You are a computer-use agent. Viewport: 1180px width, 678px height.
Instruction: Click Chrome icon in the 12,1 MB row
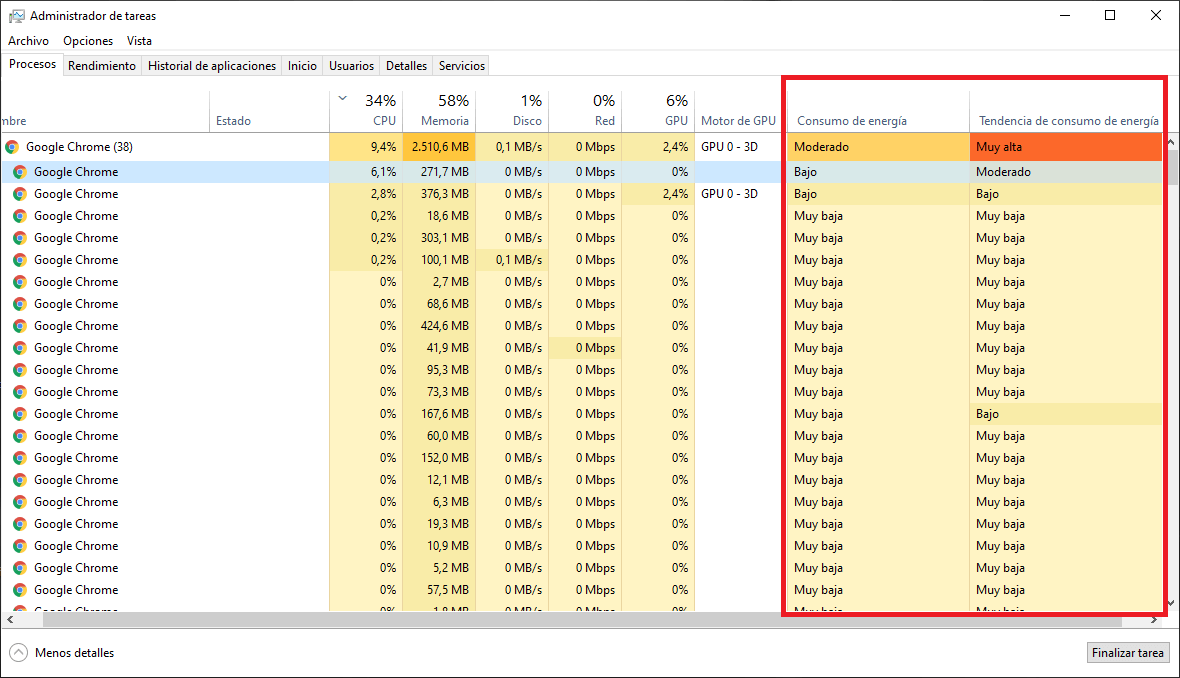coord(20,480)
